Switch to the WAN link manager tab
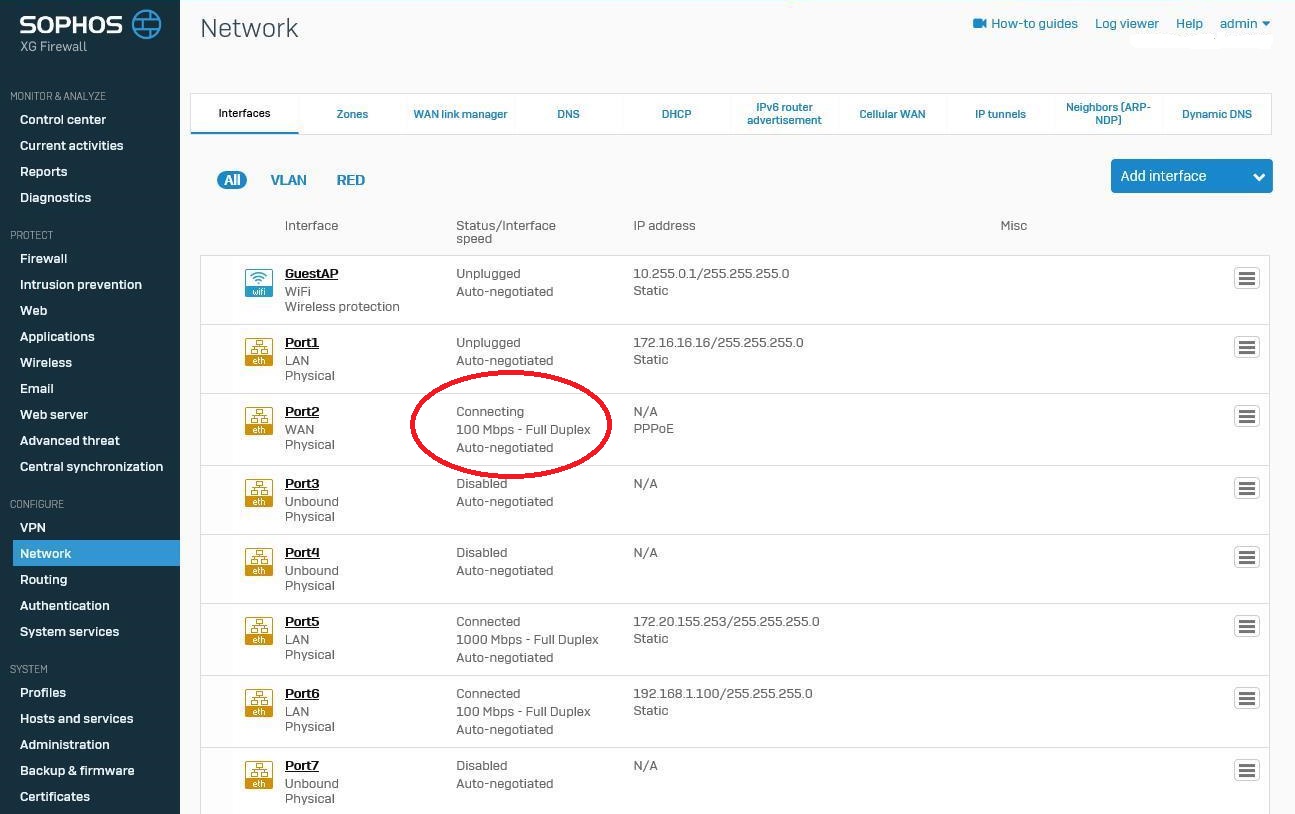The width and height of the screenshot is (1295, 814). pos(460,114)
